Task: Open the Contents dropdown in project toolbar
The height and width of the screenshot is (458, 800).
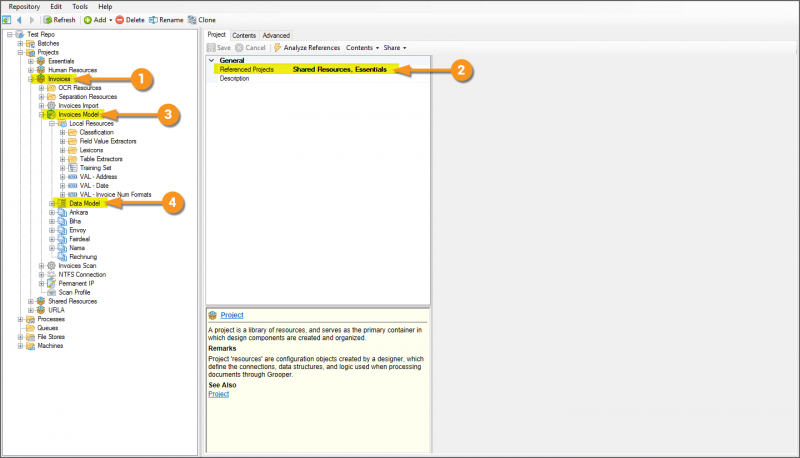Action: tap(362, 47)
